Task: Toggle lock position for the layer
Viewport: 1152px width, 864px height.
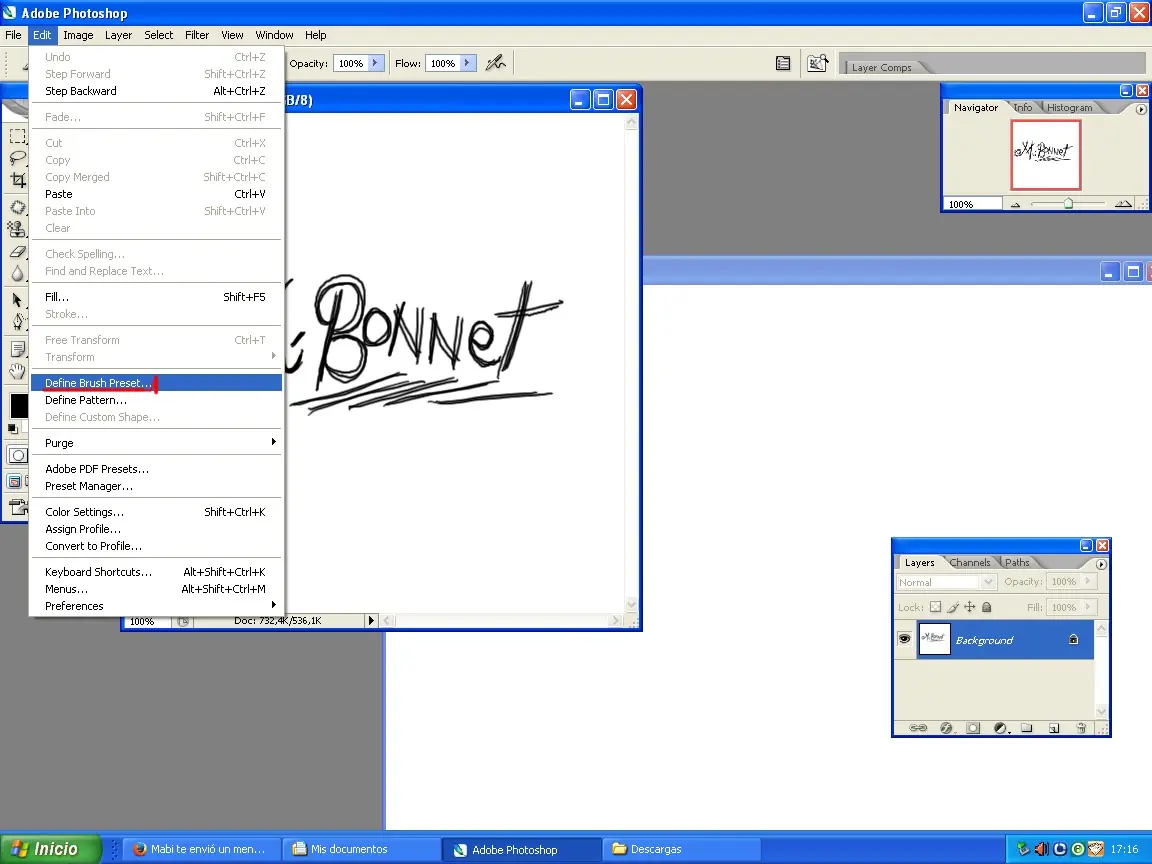Action: tap(970, 607)
